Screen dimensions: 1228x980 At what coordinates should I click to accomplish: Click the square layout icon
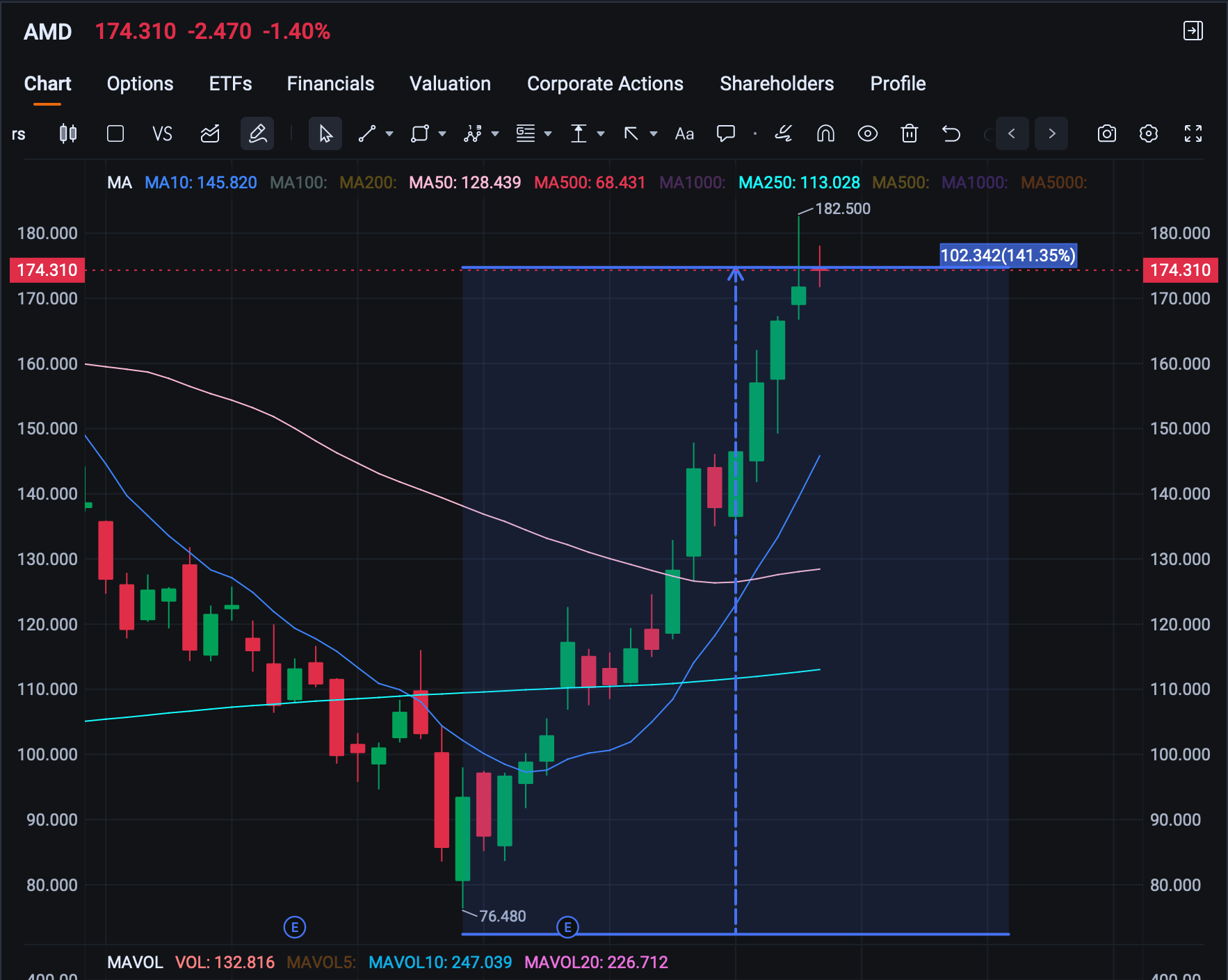(x=115, y=133)
